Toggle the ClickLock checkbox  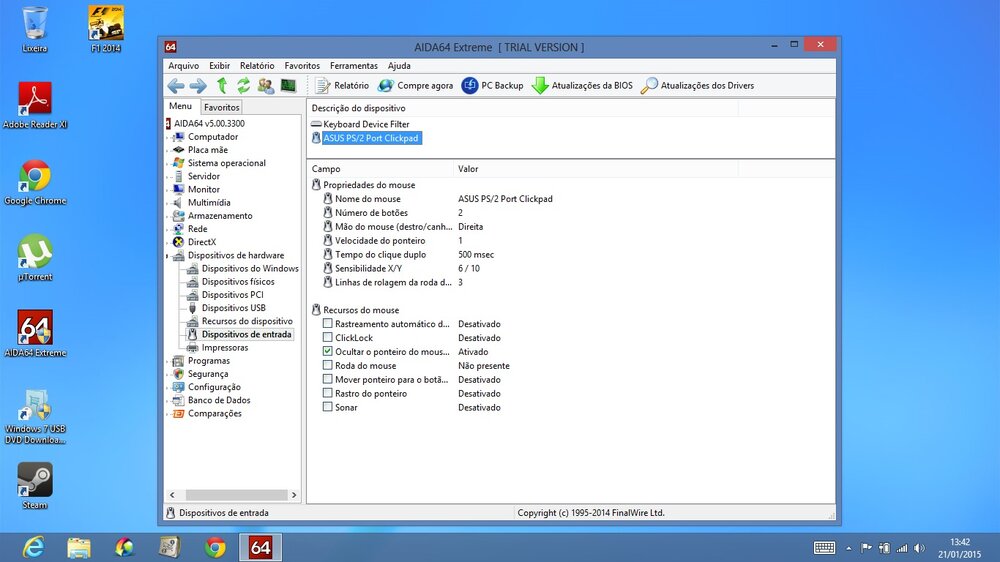pos(328,338)
